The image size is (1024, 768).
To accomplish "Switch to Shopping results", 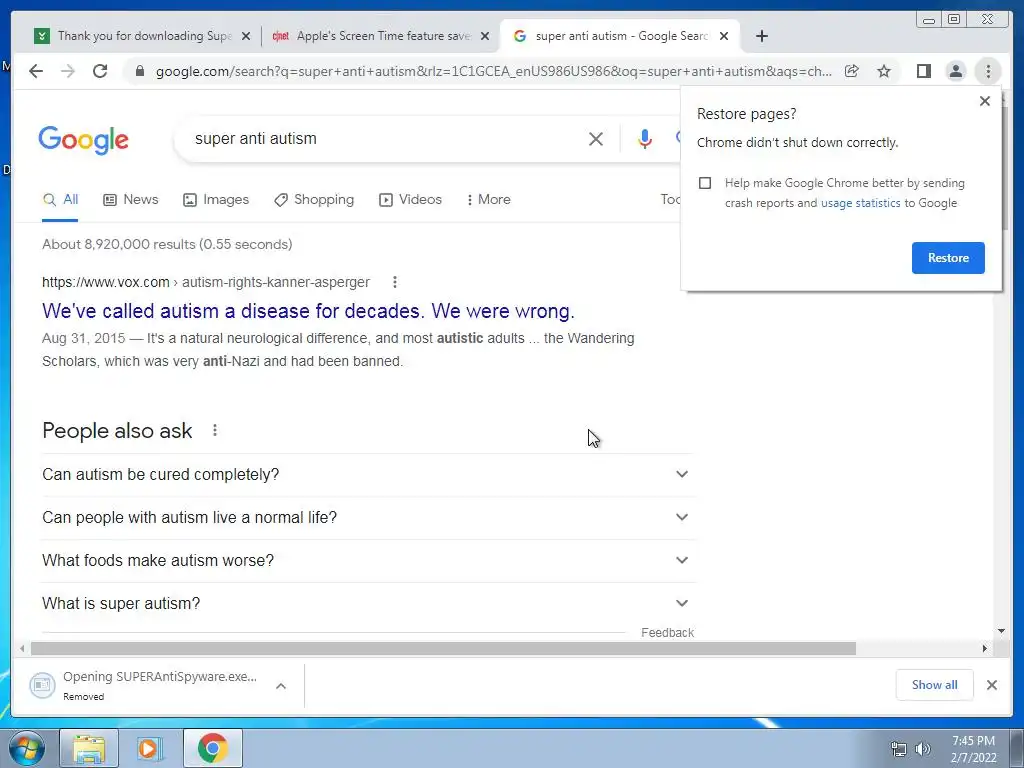I will click(314, 200).
